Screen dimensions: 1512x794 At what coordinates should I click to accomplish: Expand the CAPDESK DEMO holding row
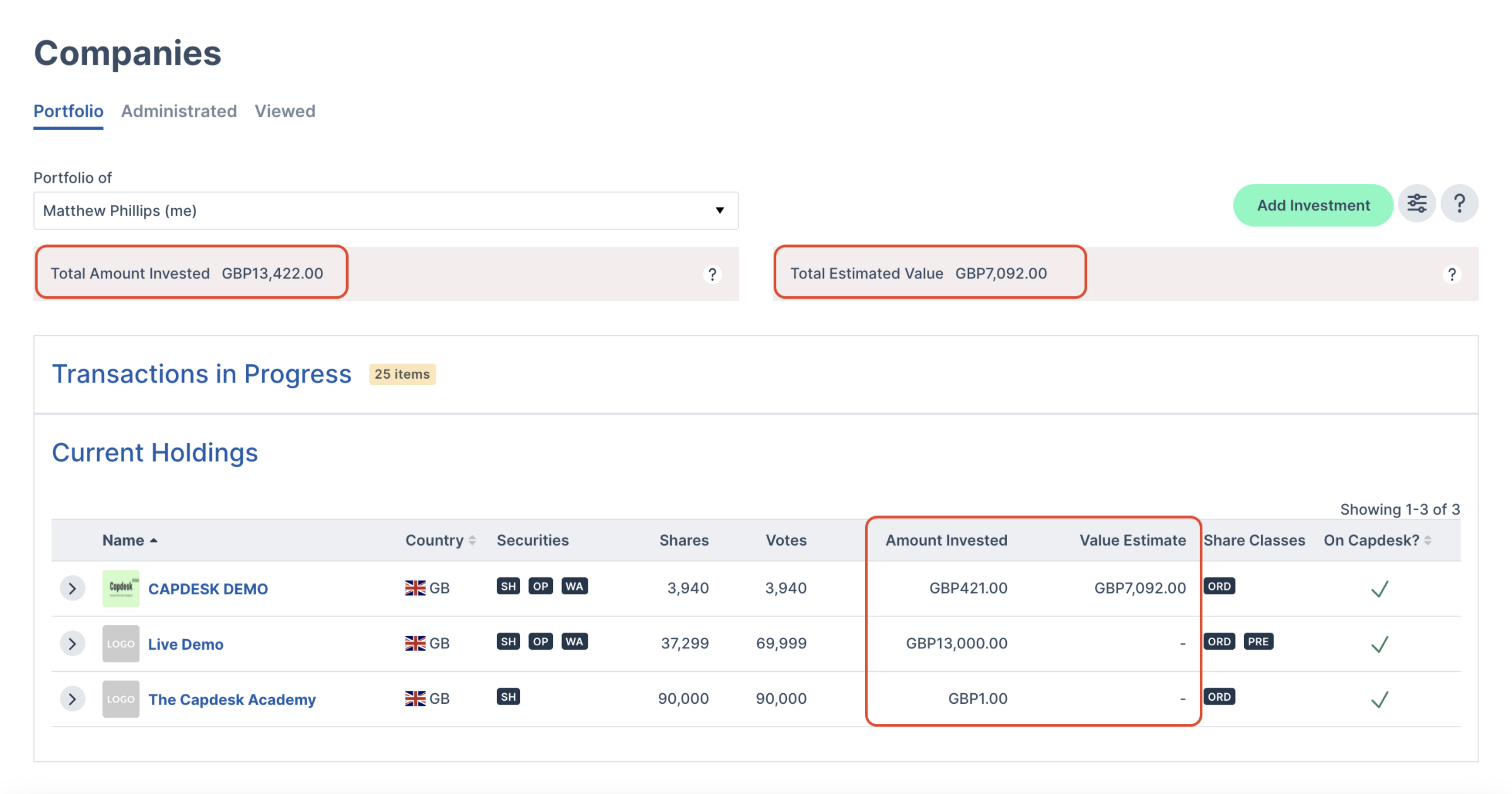pyautogui.click(x=73, y=589)
